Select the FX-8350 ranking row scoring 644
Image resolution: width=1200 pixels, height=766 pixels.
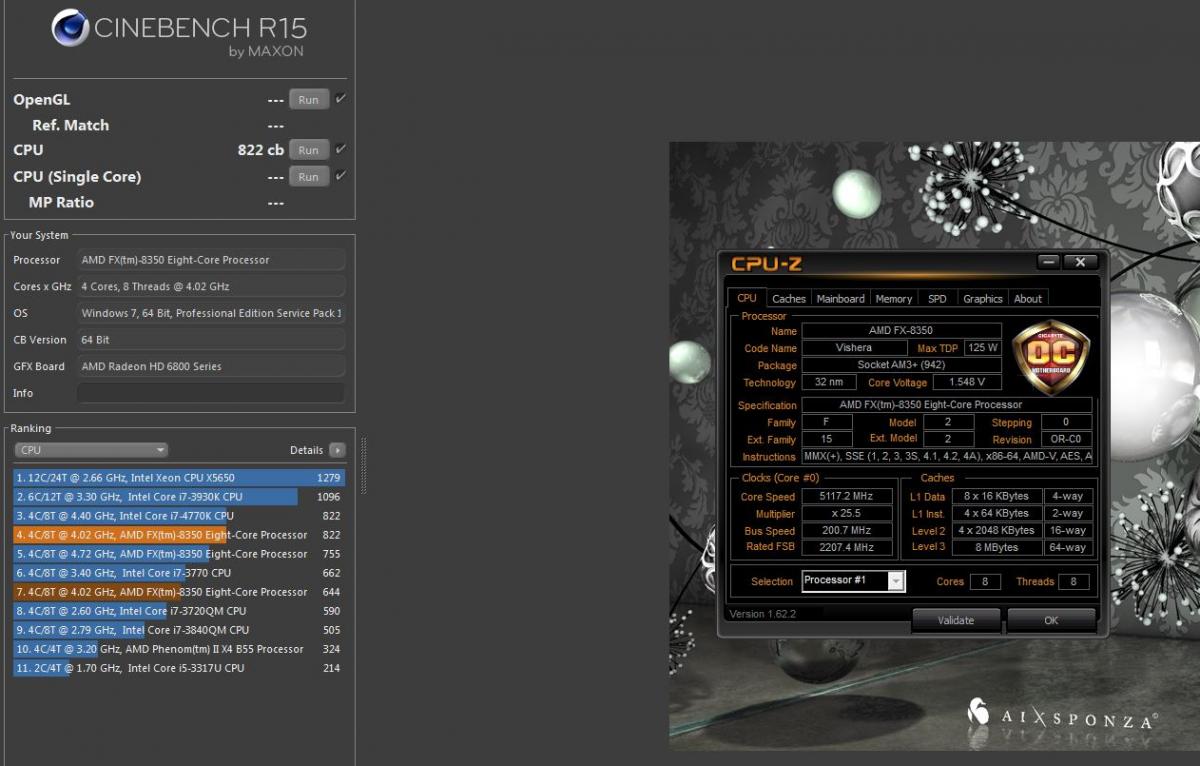click(179, 592)
